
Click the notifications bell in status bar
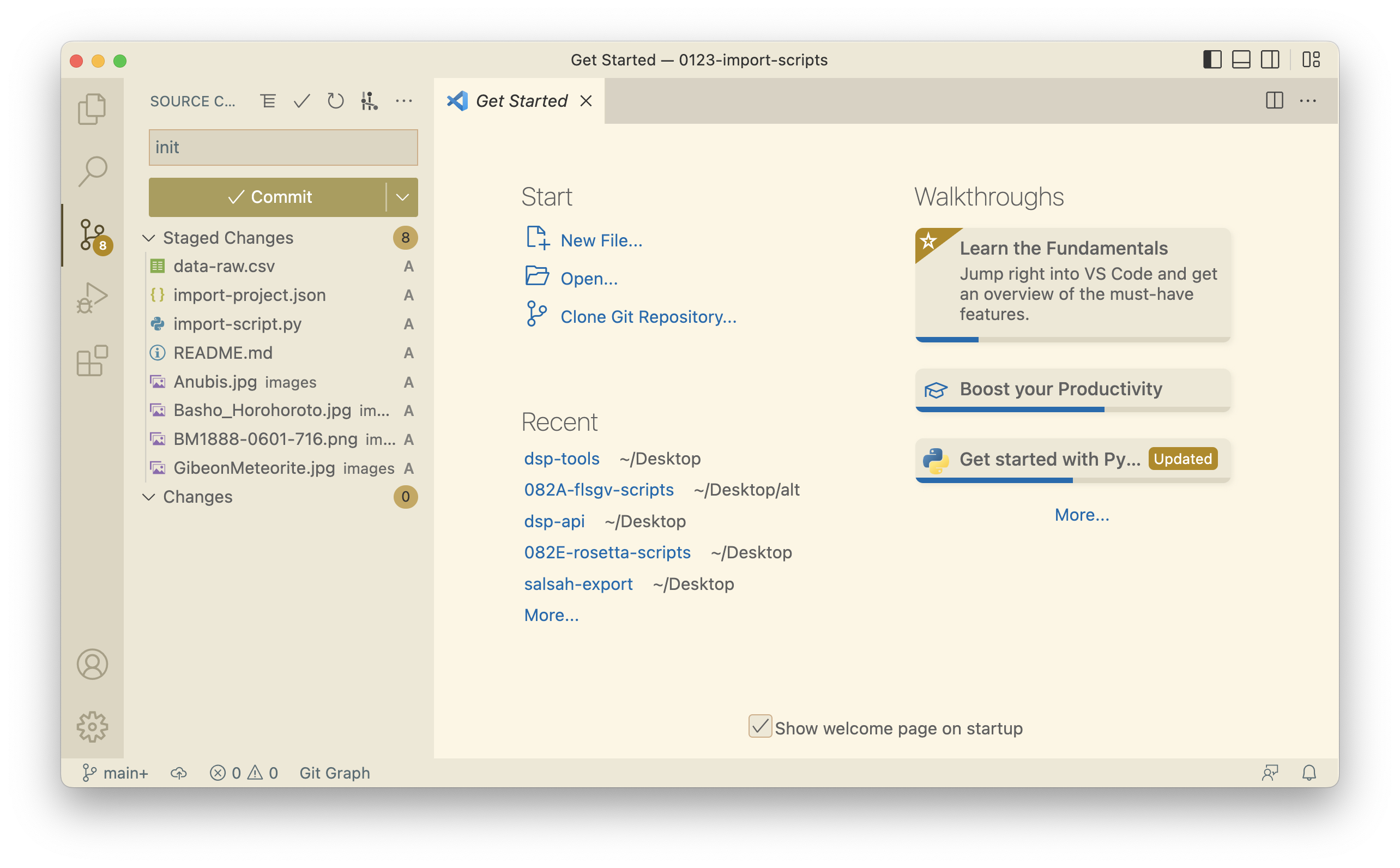point(1309,773)
